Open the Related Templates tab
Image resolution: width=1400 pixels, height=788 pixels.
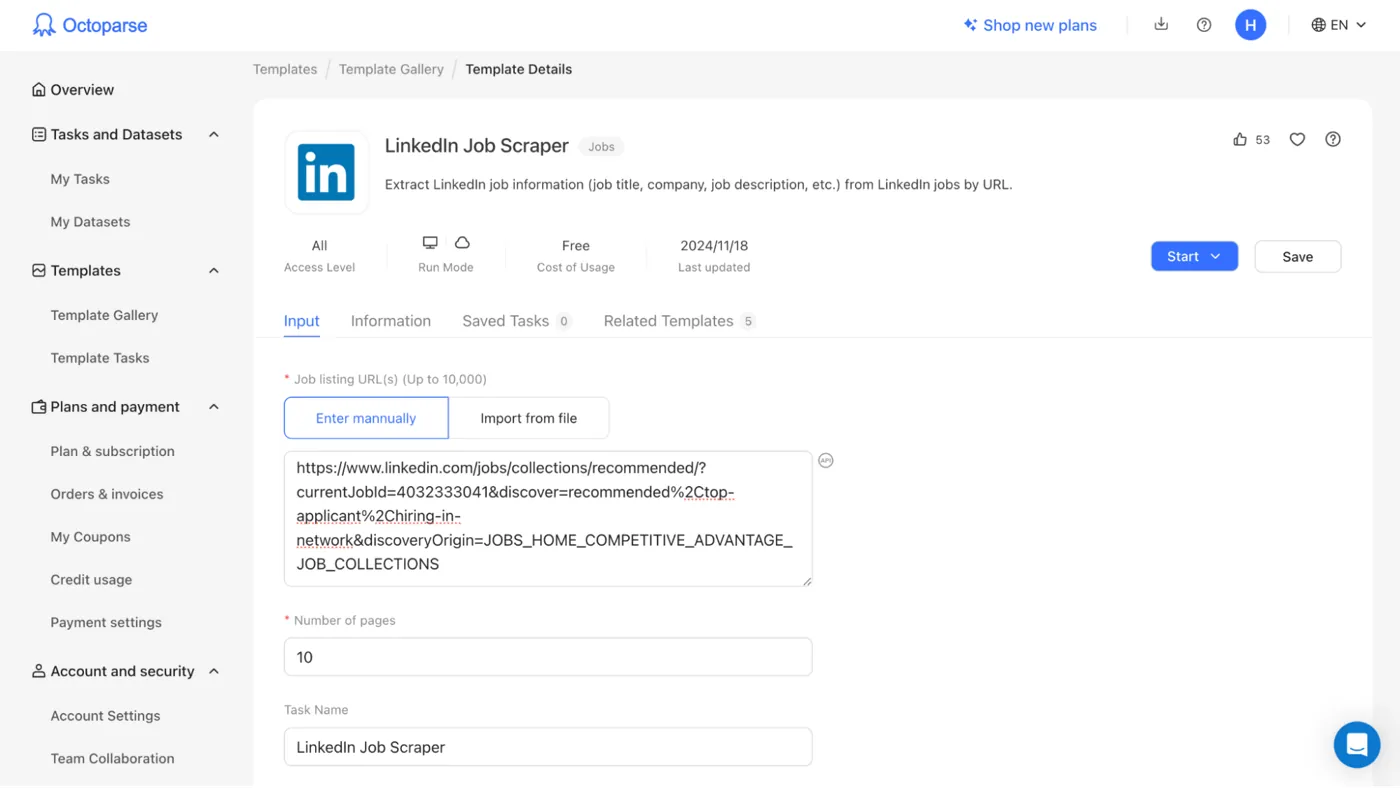coord(679,321)
